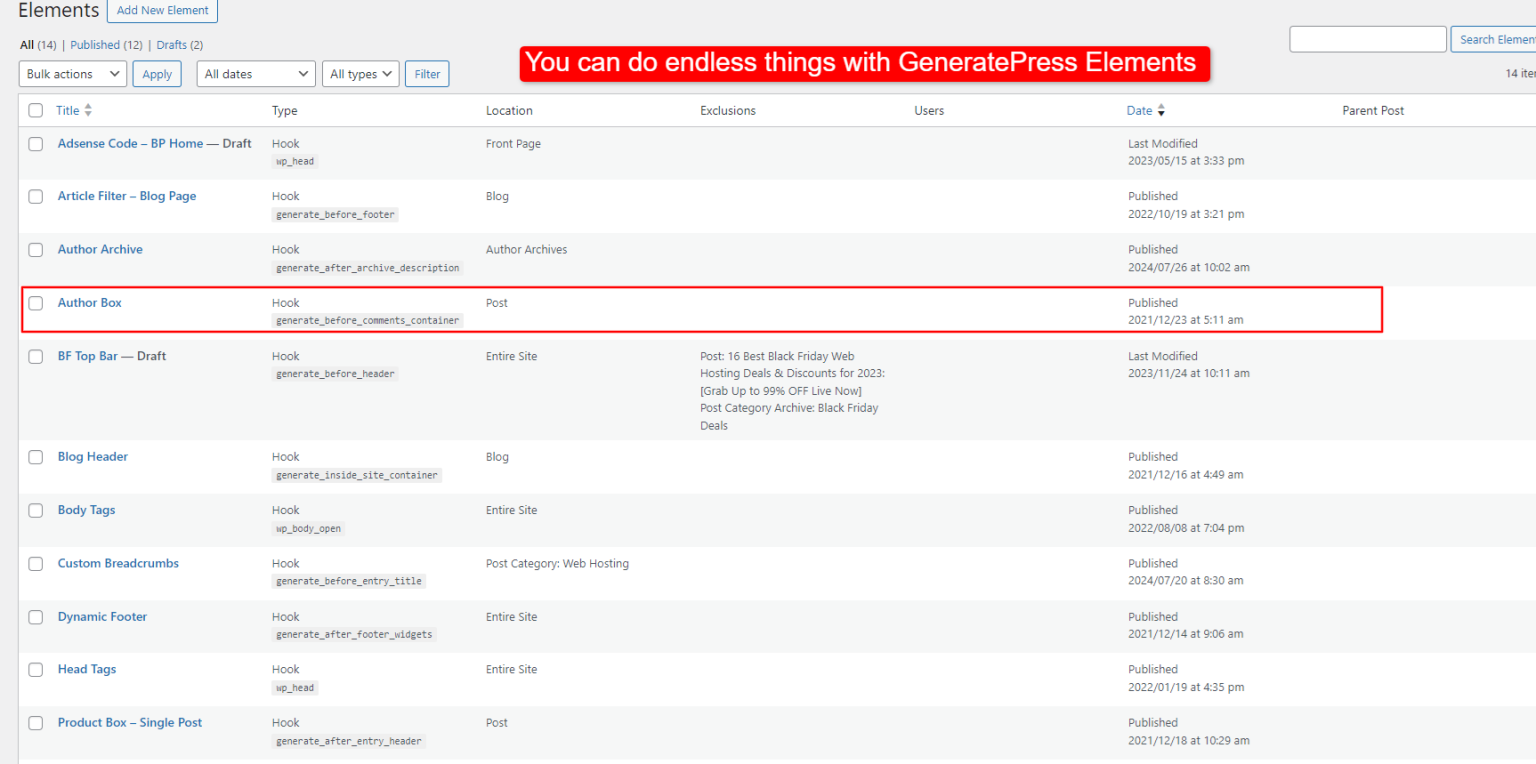1536x764 pixels.
Task: Sort elements by the Date column
Action: coord(1138,110)
